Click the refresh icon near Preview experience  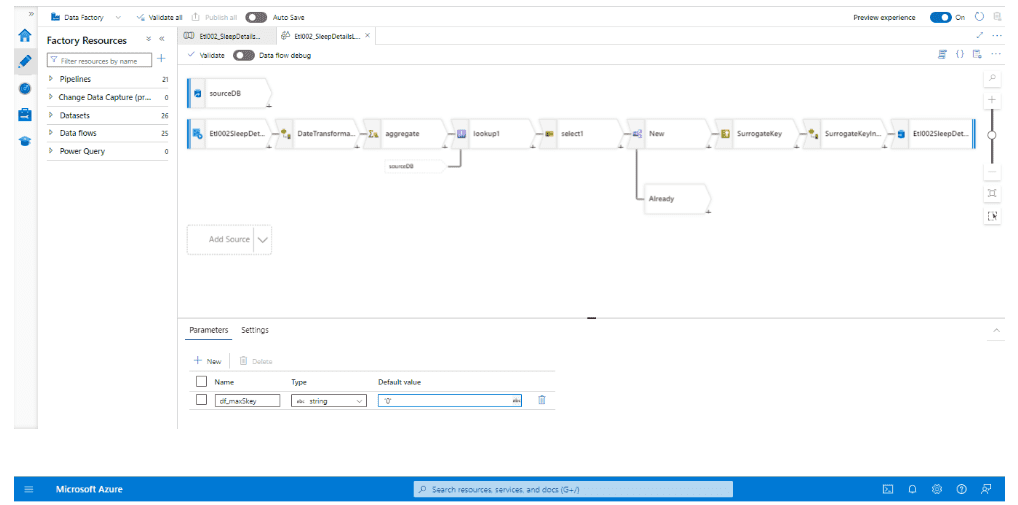coord(980,17)
